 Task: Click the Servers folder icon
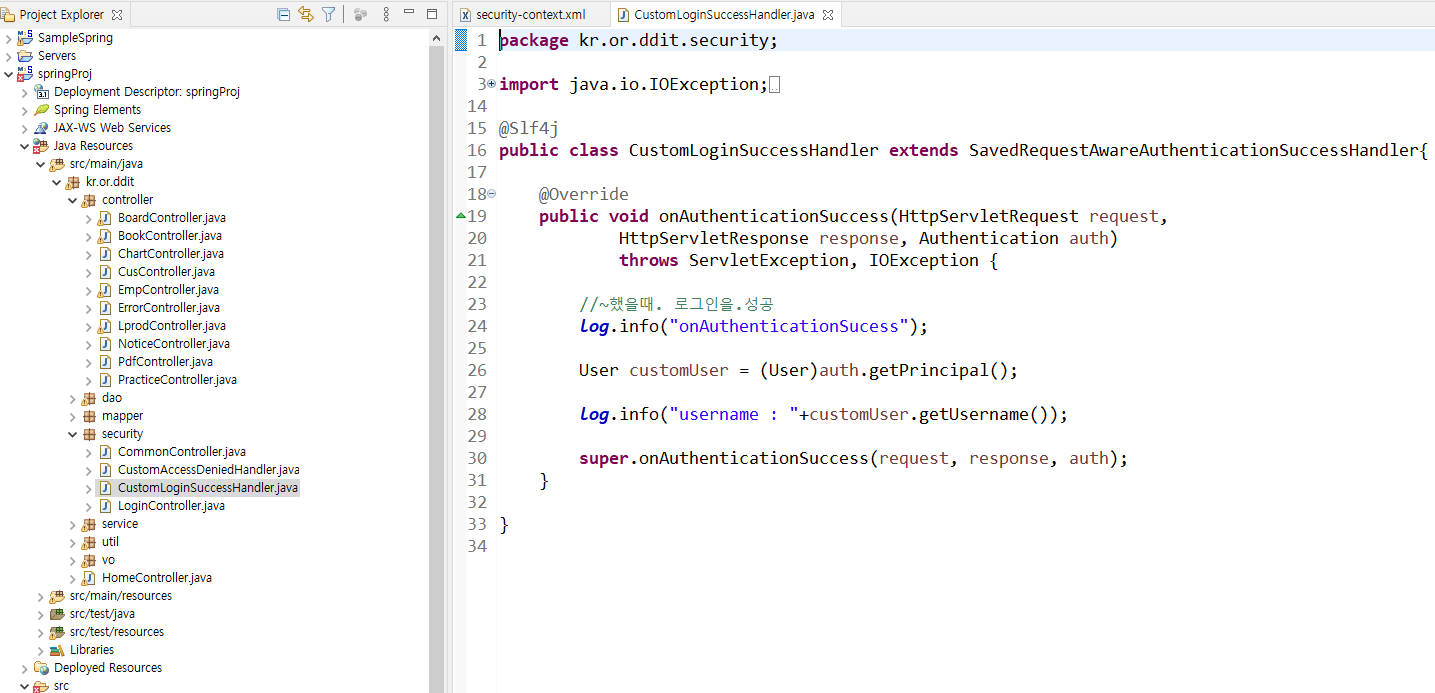tap(25, 56)
